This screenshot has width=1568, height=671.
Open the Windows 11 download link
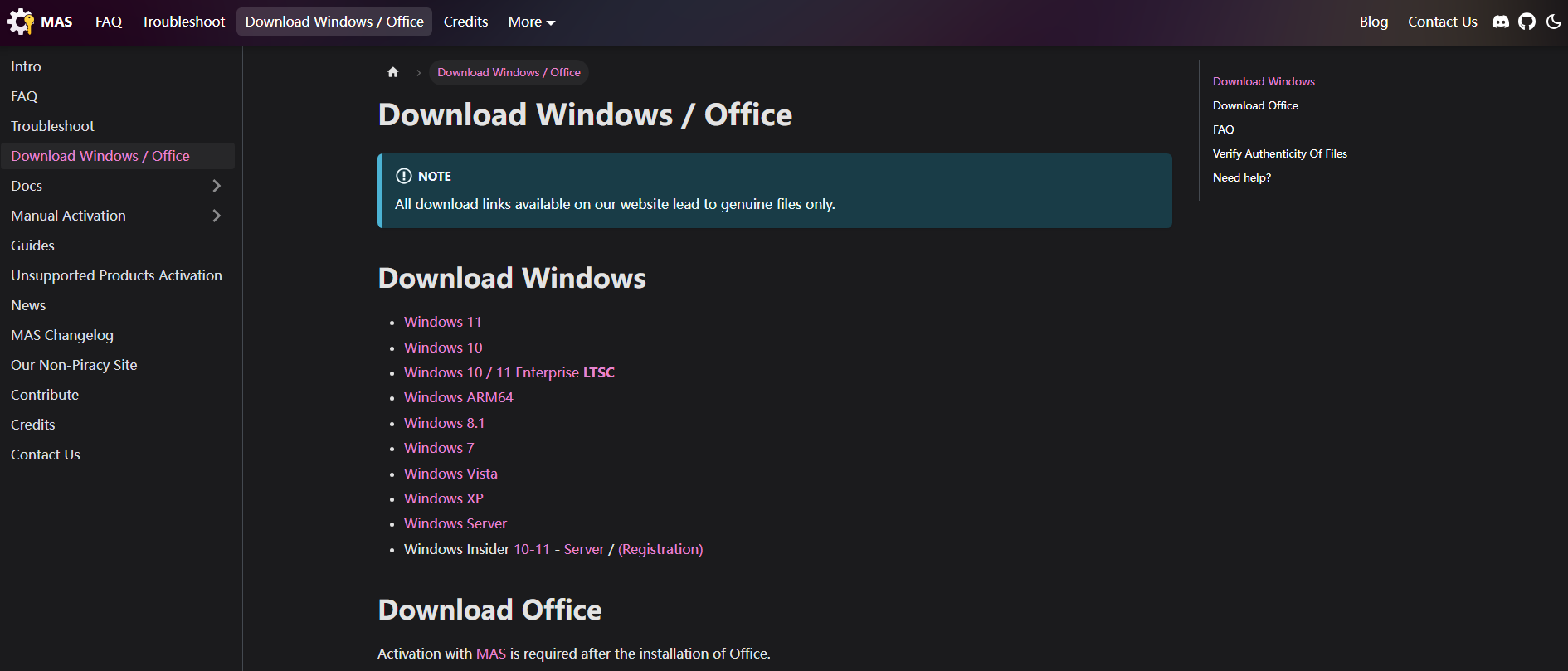(443, 322)
